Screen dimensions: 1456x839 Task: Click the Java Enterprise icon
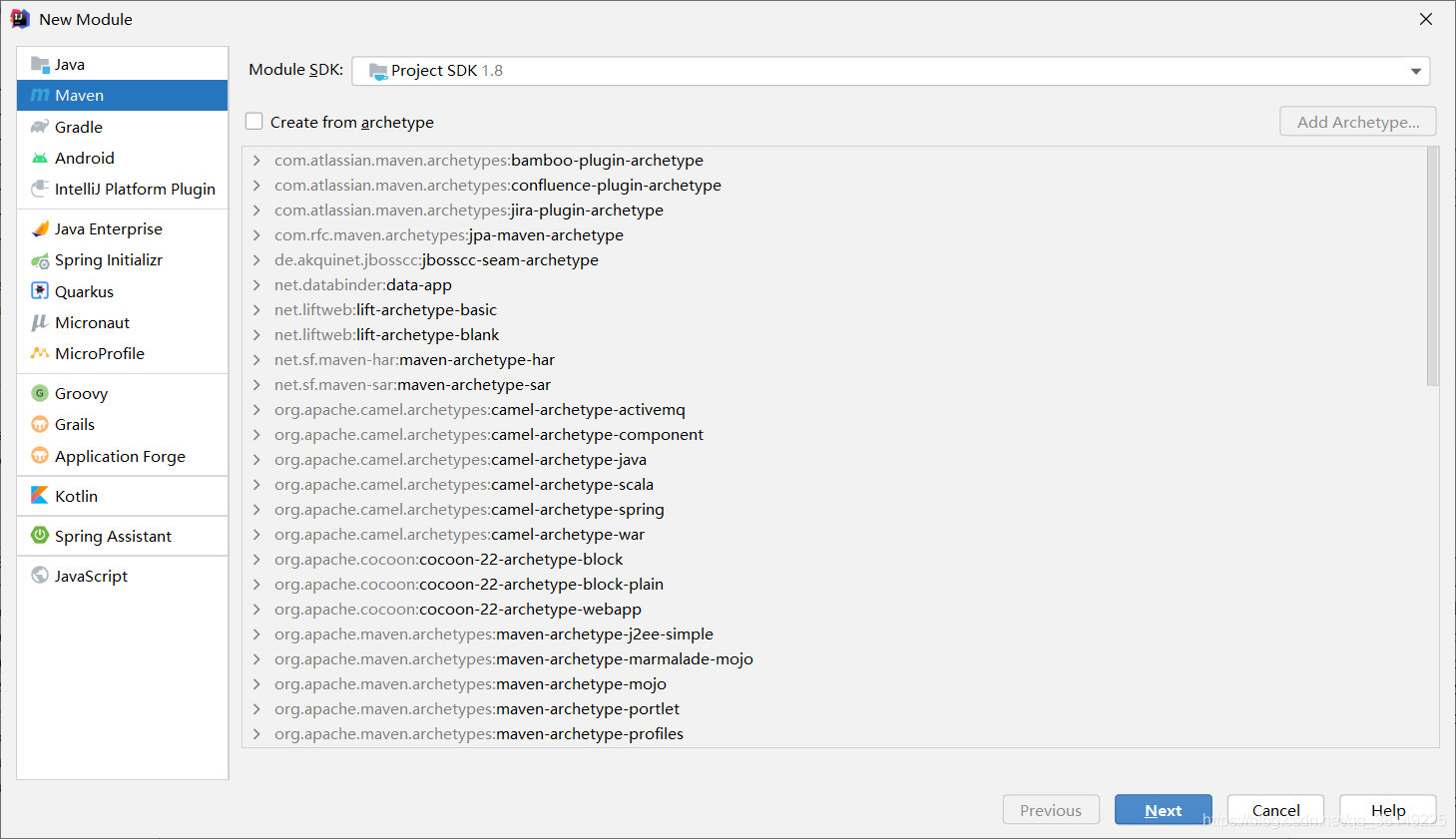pos(40,228)
